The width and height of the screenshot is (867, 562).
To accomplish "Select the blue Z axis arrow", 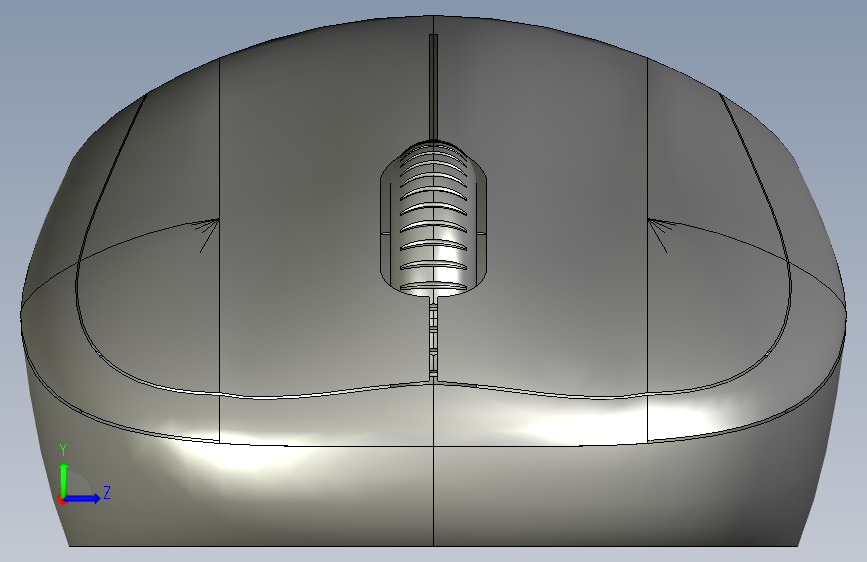I will click(x=82, y=498).
